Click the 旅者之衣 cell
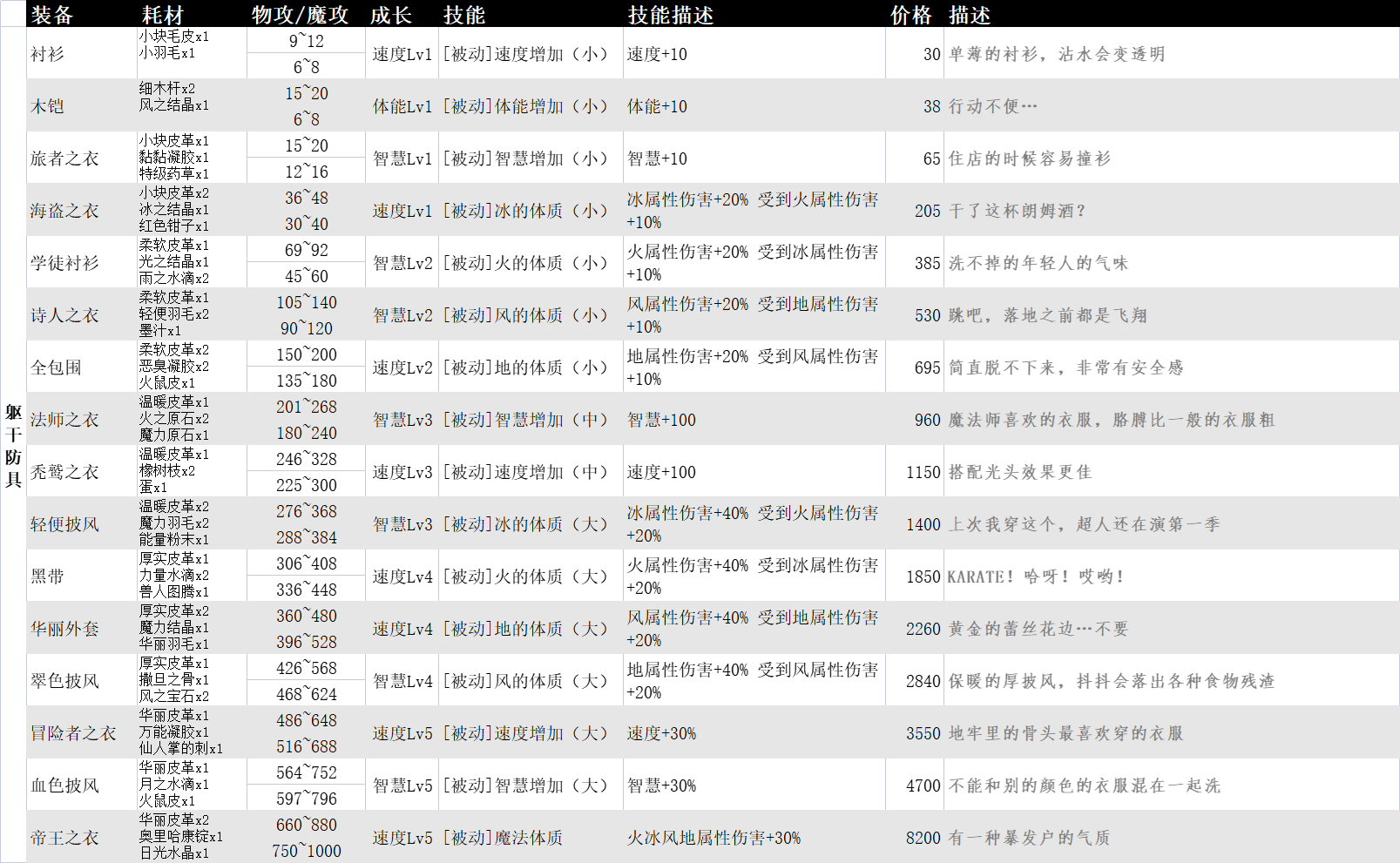This screenshot has height=863, width=1400. point(82,158)
